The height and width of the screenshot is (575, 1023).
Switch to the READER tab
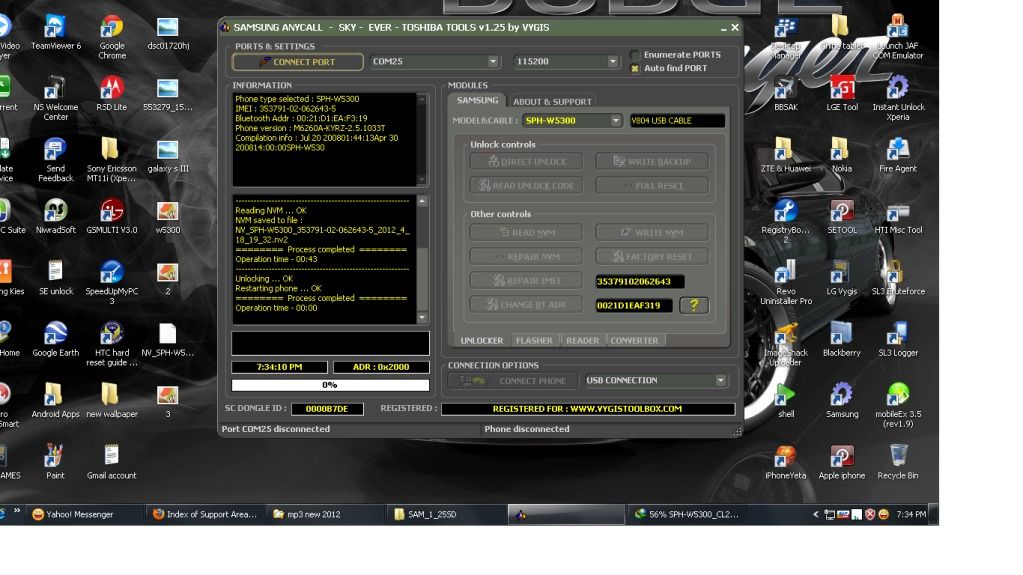point(582,341)
